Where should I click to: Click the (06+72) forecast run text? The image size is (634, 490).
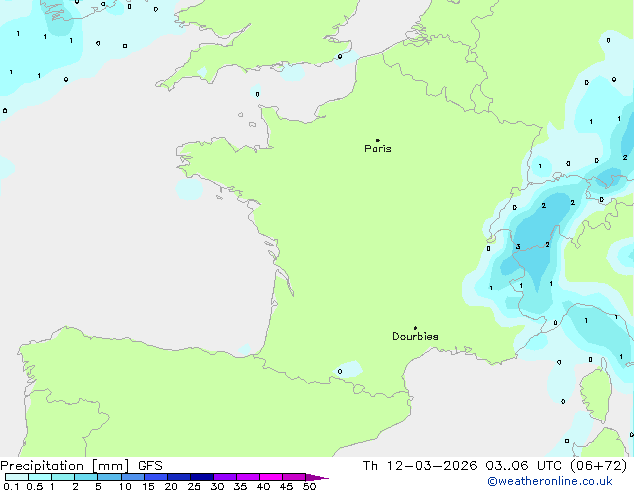pyautogui.click(x=598, y=466)
